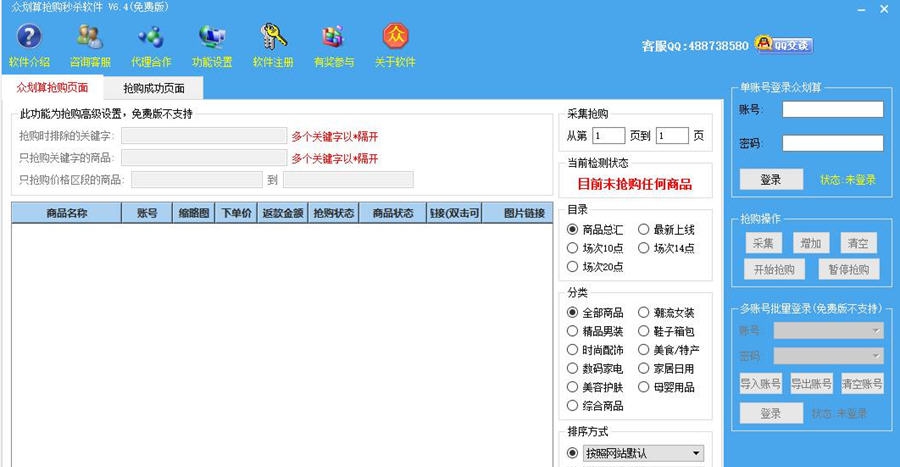The image size is (900, 467).
Task: Click the 关于软件 about icon
Action: click(395, 36)
